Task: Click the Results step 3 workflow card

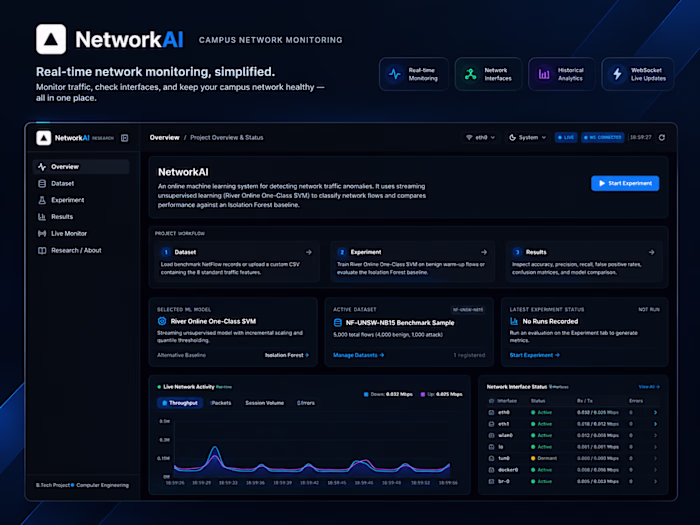Action: (584, 262)
